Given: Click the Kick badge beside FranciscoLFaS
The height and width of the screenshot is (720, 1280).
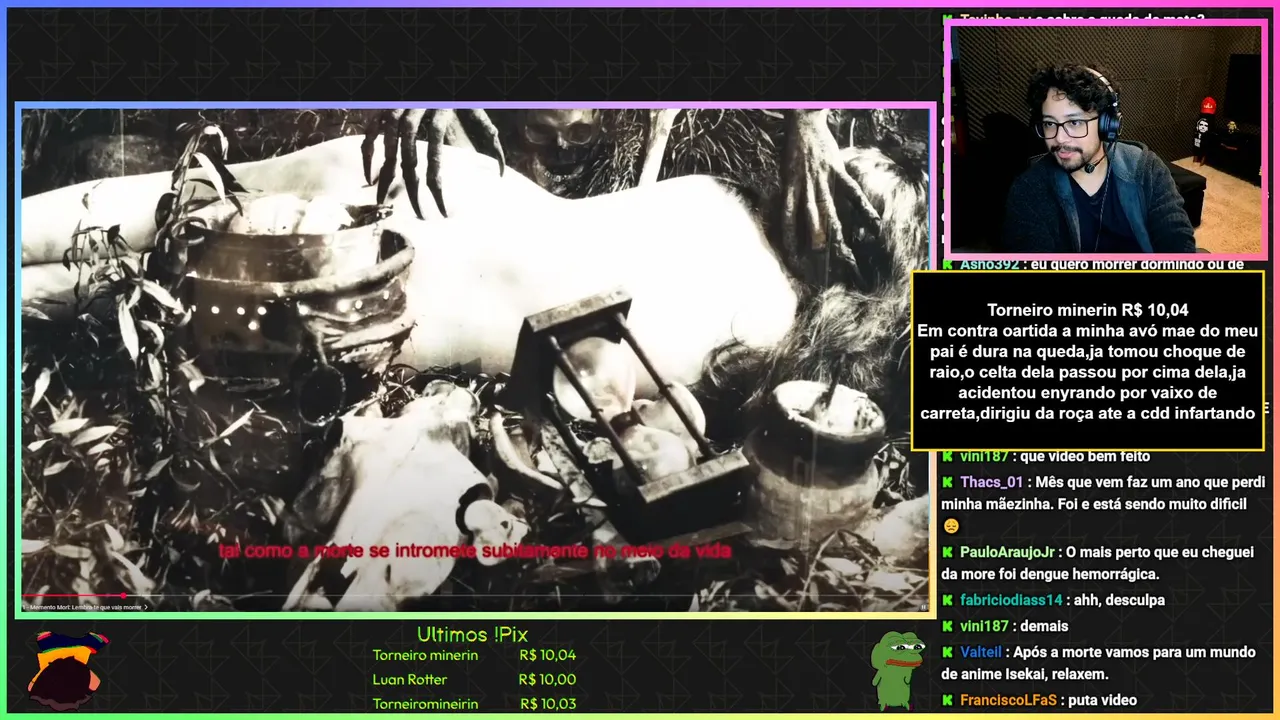Looking at the screenshot, I should [x=947, y=700].
